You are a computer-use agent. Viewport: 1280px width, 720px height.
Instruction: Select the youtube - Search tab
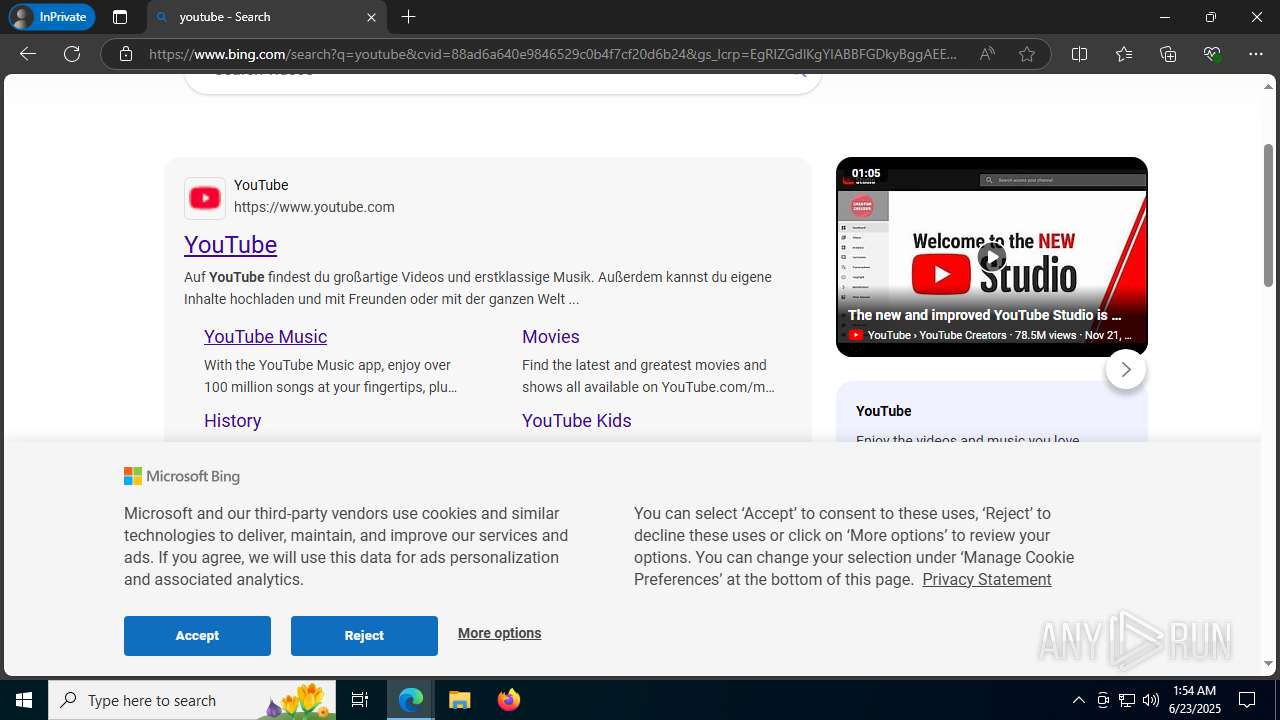266,17
